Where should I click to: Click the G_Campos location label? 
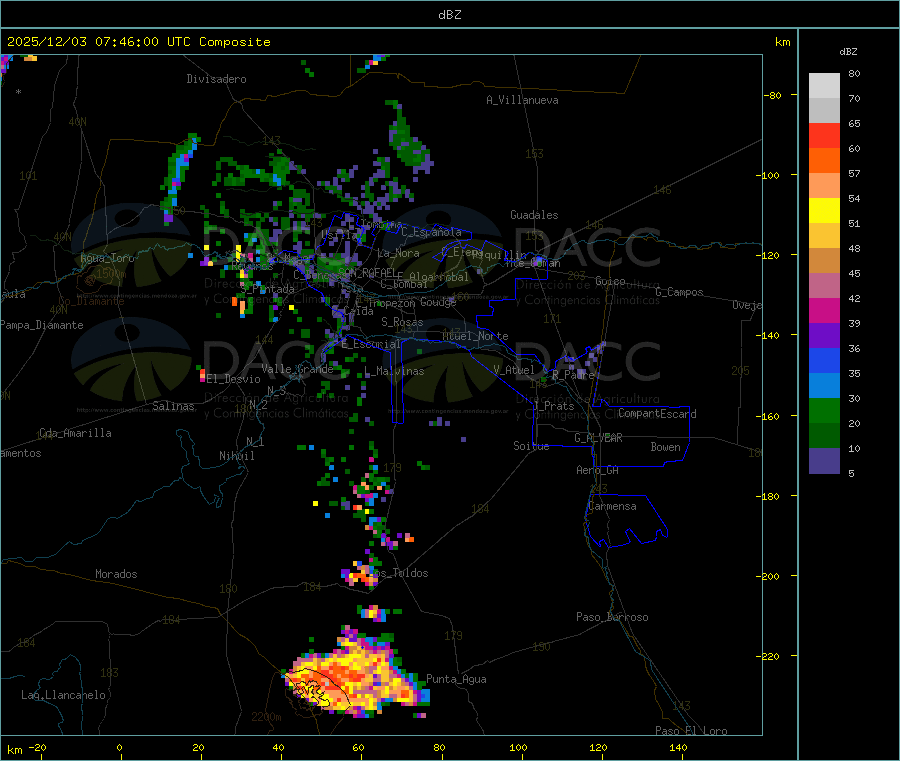pyautogui.click(x=679, y=292)
